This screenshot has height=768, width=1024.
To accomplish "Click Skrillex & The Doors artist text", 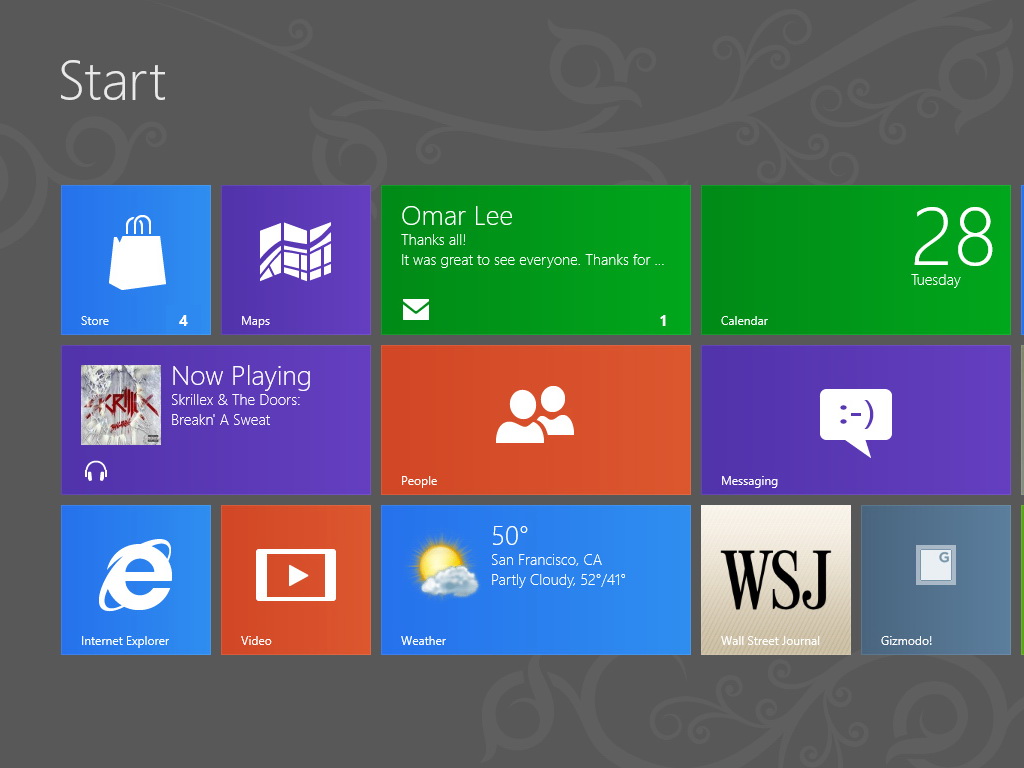I will (236, 400).
